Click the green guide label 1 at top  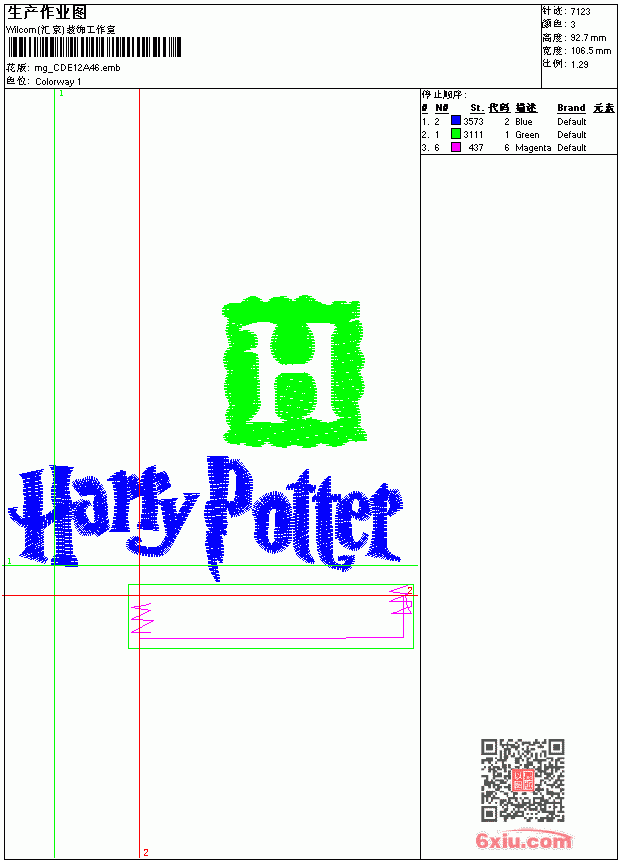tap(61, 94)
